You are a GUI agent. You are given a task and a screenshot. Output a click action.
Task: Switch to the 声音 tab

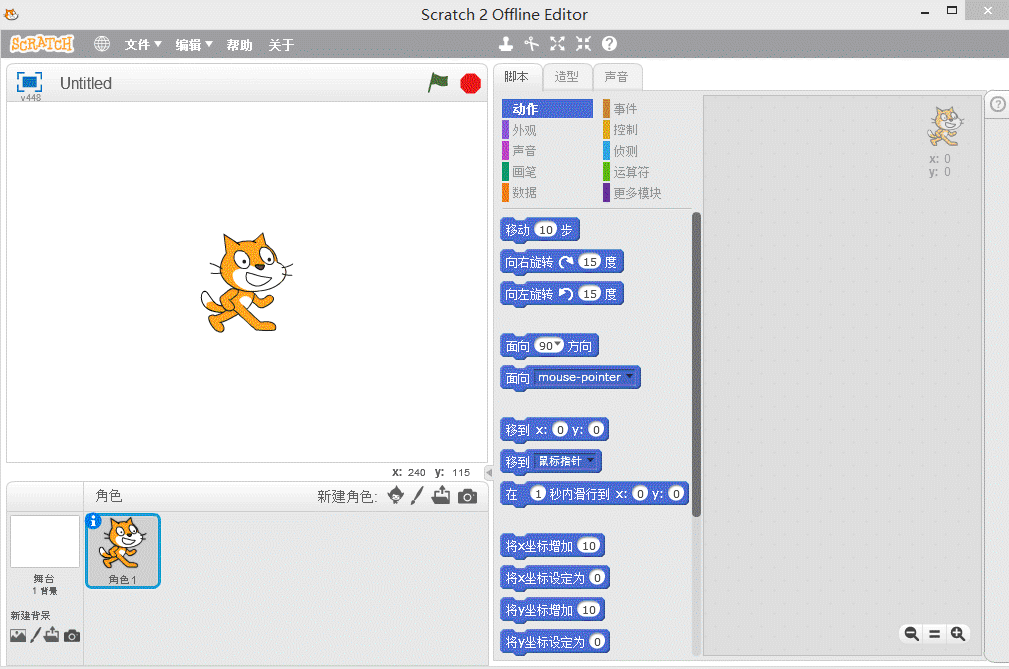pyautogui.click(x=616, y=77)
